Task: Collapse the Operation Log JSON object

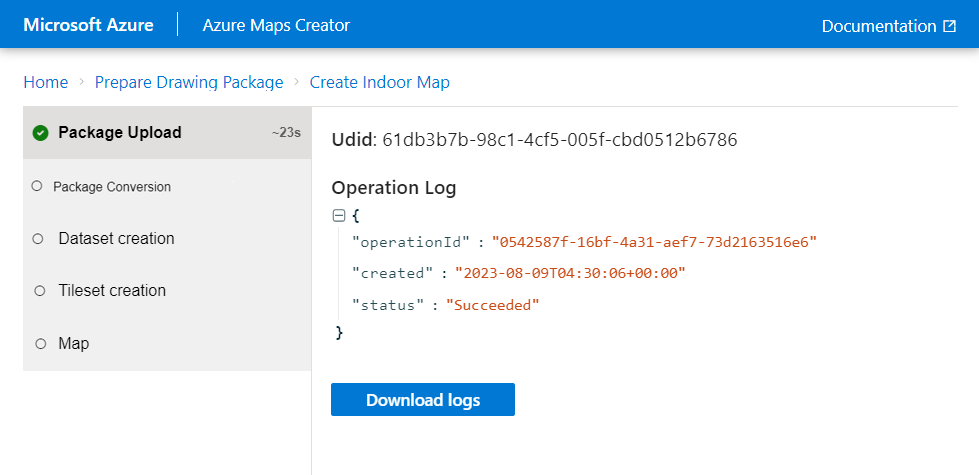Action: (339, 216)
